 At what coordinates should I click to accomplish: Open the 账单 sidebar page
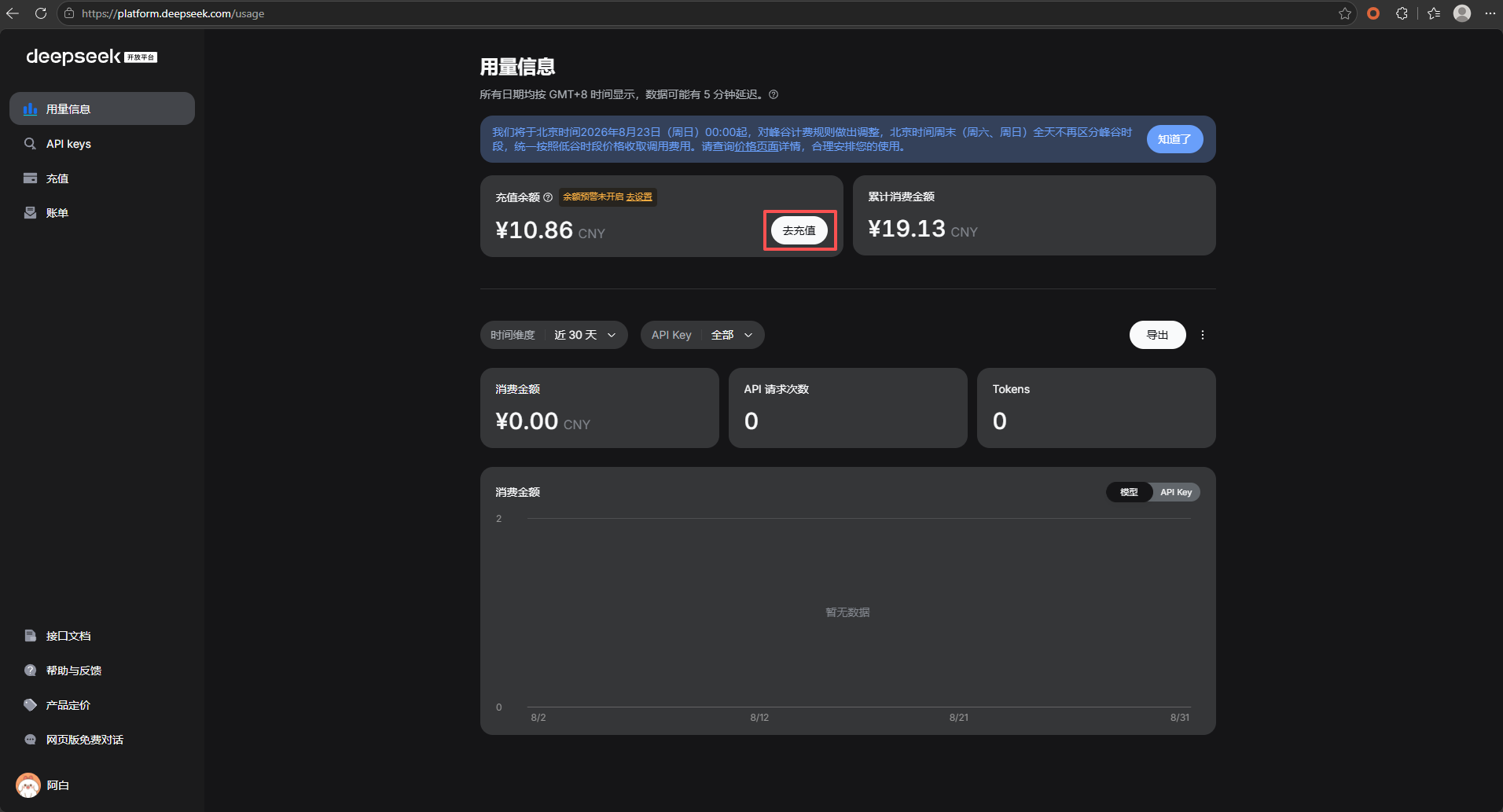(x=102, y=213)
